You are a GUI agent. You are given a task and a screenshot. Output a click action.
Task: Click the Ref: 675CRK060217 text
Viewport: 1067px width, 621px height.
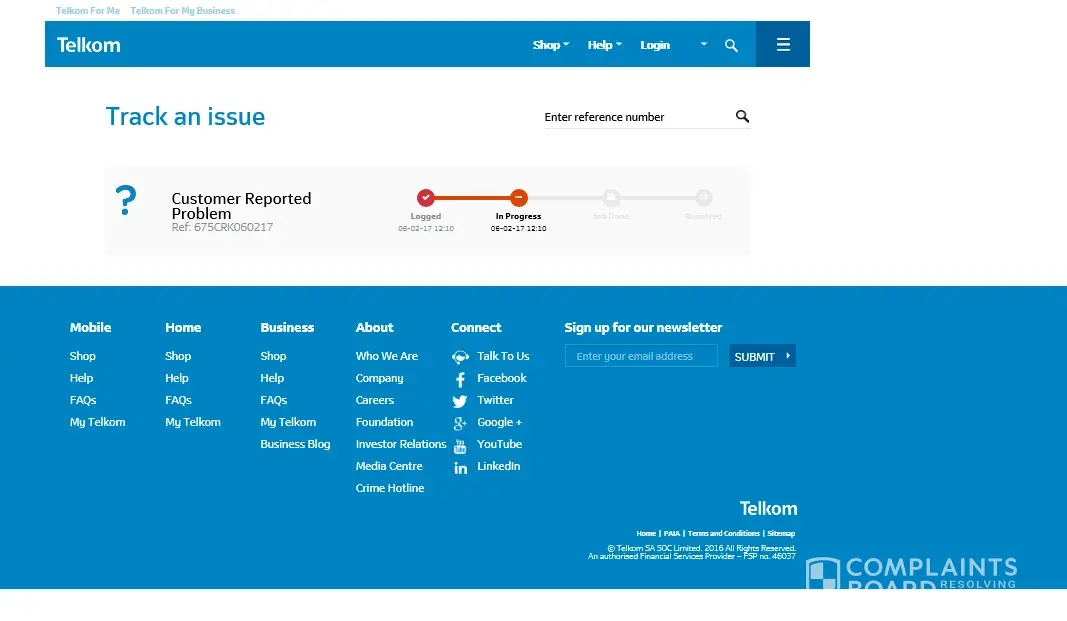click(x=222, y=227)
